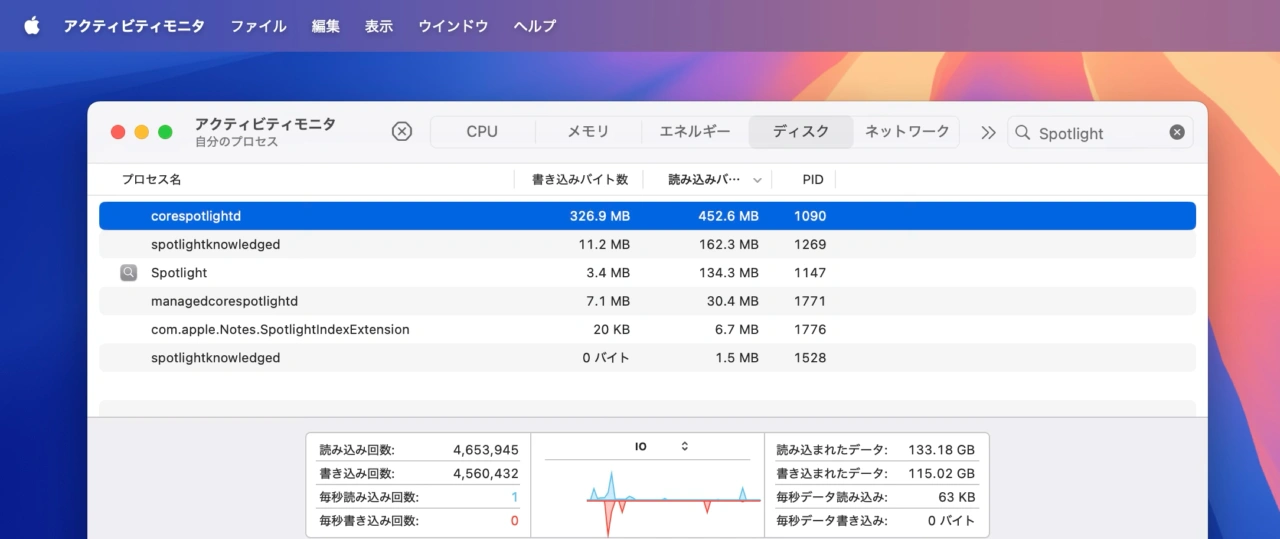
Task: Select spotlightknowledged row with PID 1269
Action: click(647, 244)
